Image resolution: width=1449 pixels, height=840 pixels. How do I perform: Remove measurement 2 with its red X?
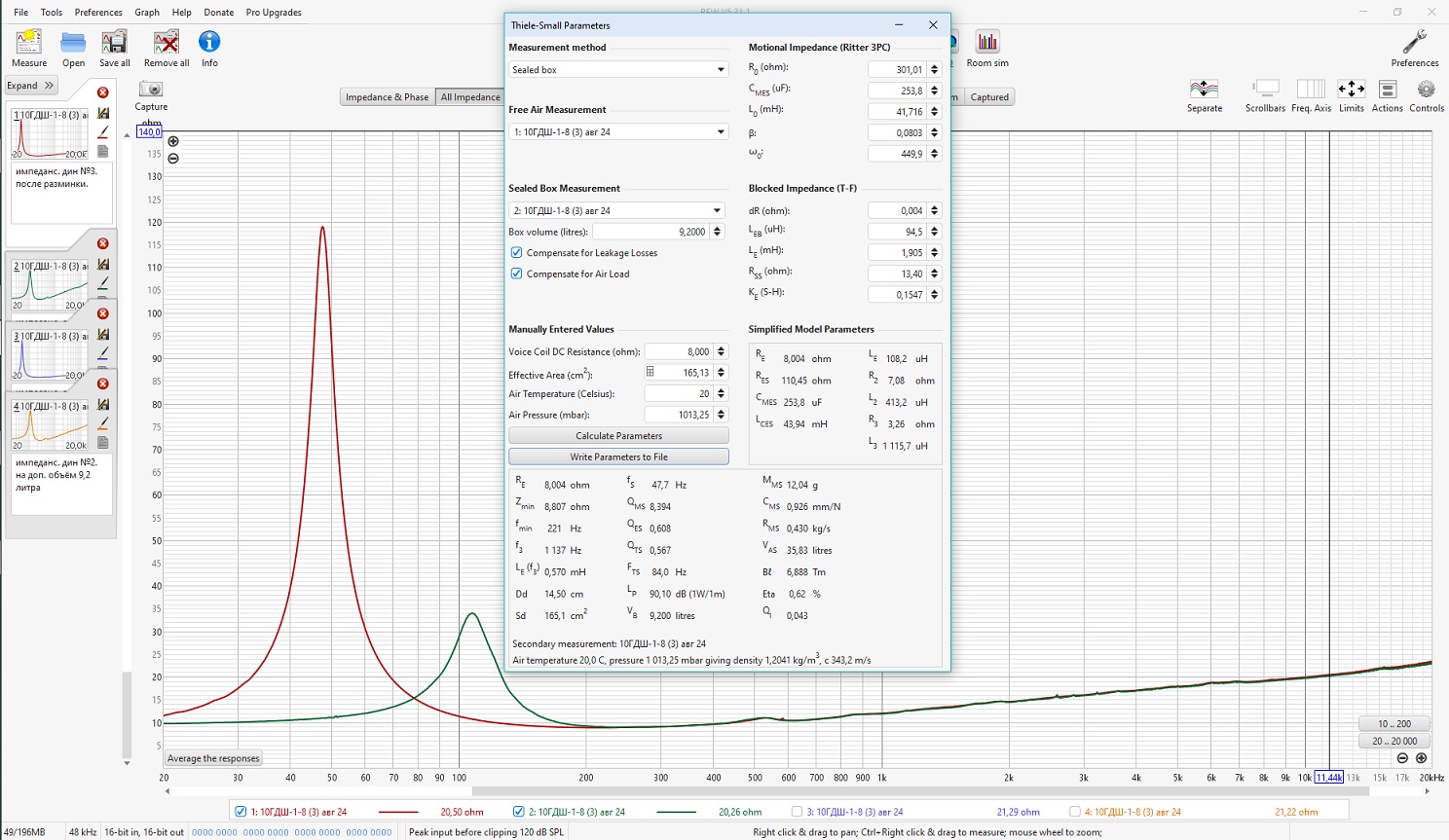click(102, 244)
